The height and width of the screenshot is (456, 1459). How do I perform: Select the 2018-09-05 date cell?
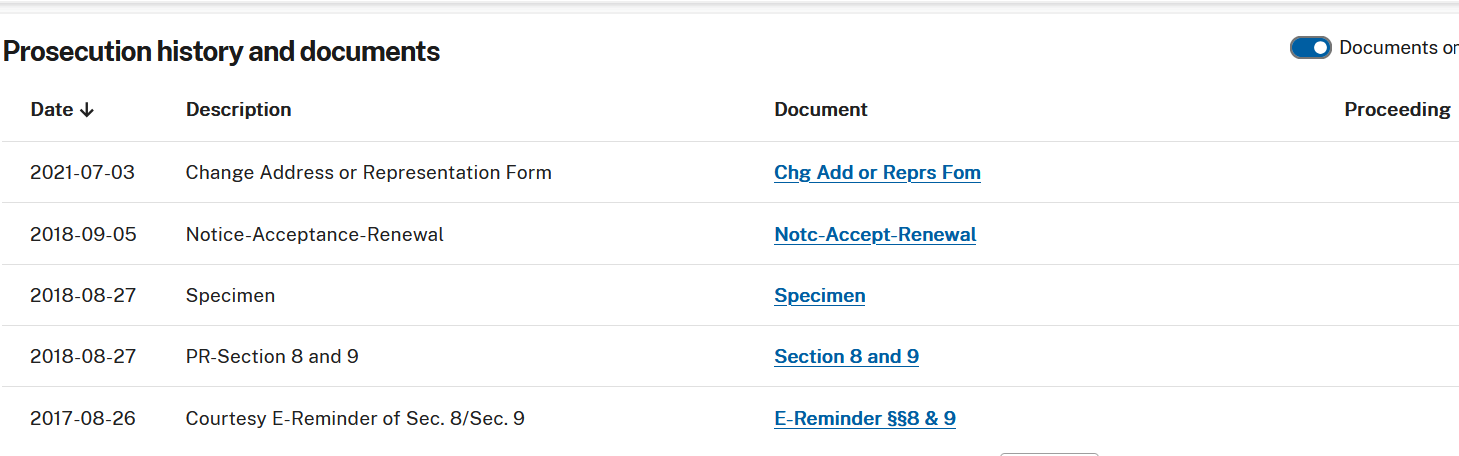point(83,235)
